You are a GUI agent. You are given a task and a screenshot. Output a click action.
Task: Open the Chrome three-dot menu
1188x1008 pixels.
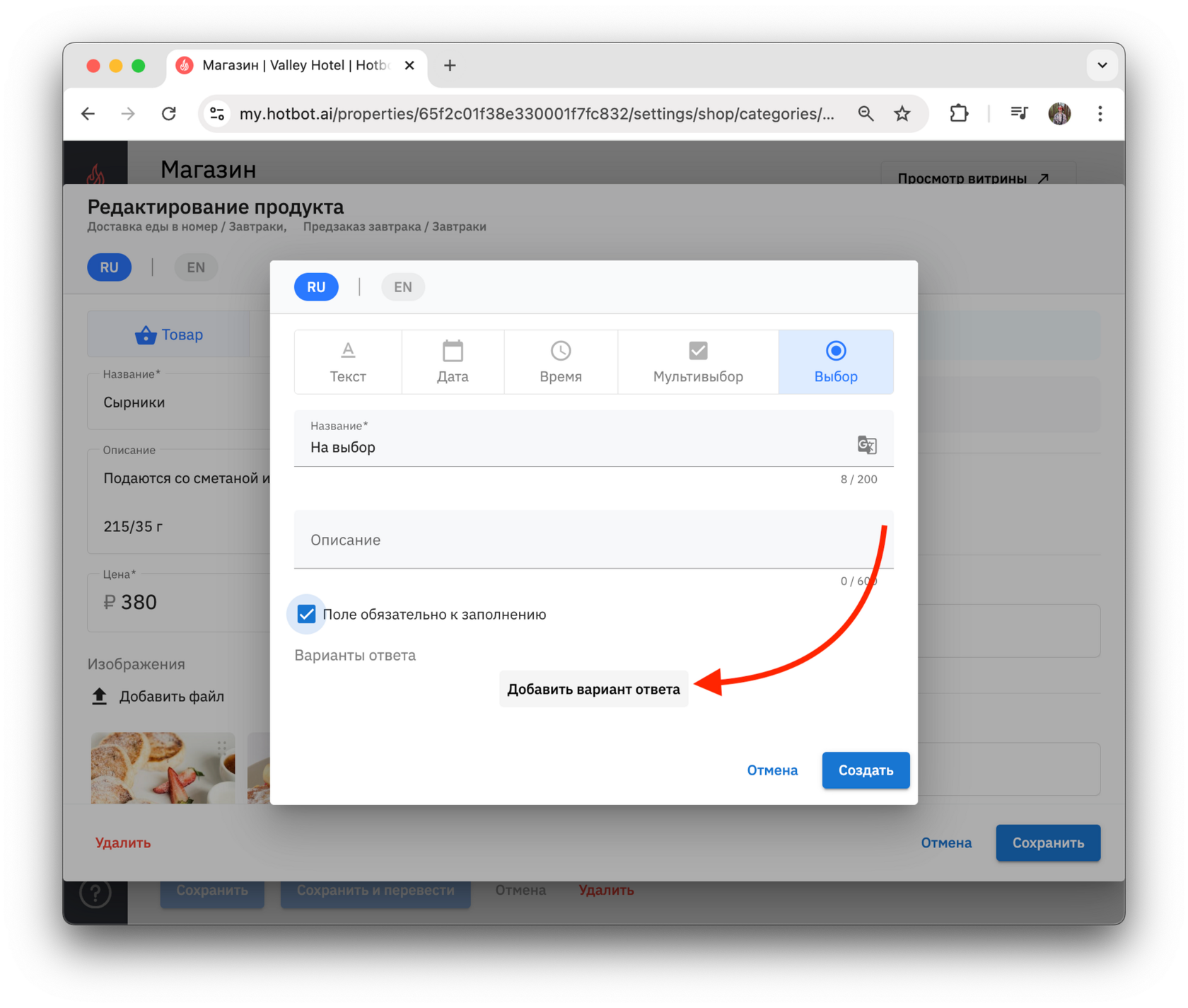tap(1100, 113)
